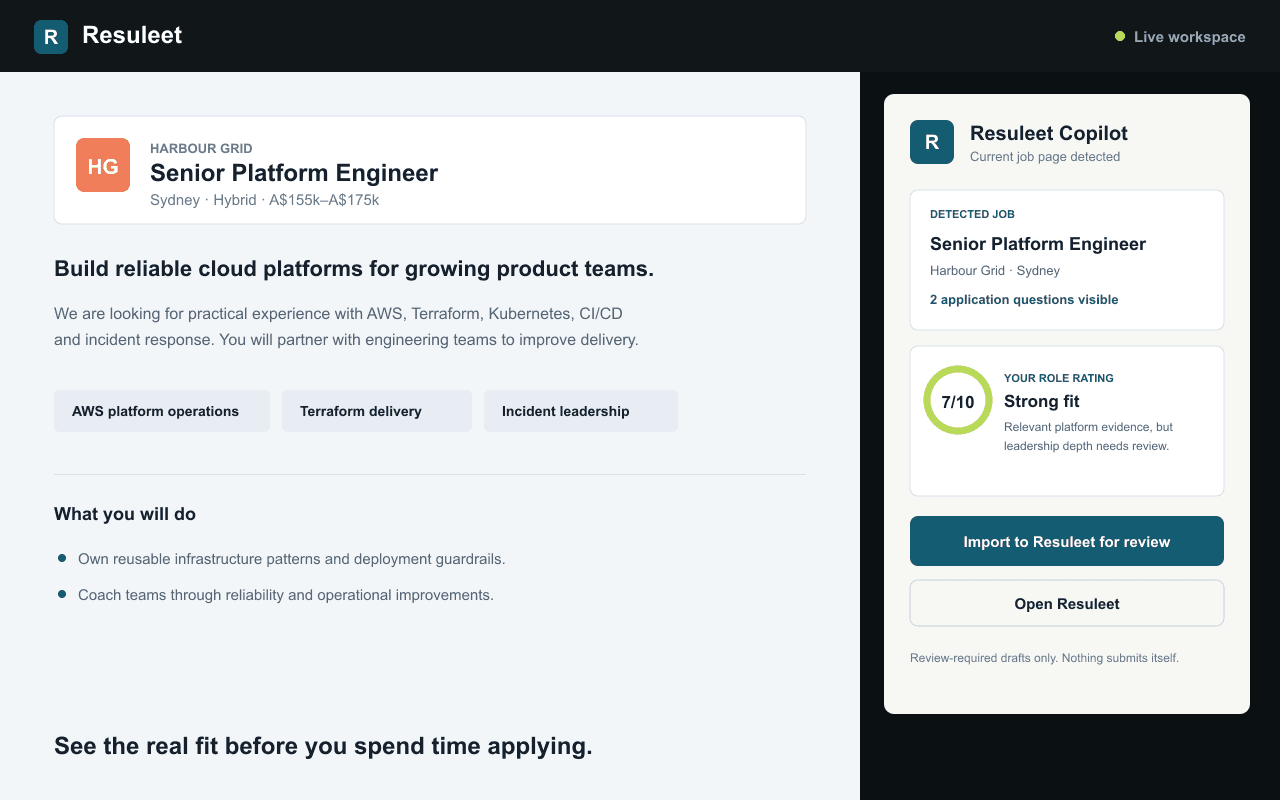The image size is (1280, 800).
Task: Click the Review-required drafts only note
Action: [x=1045, y=658]
